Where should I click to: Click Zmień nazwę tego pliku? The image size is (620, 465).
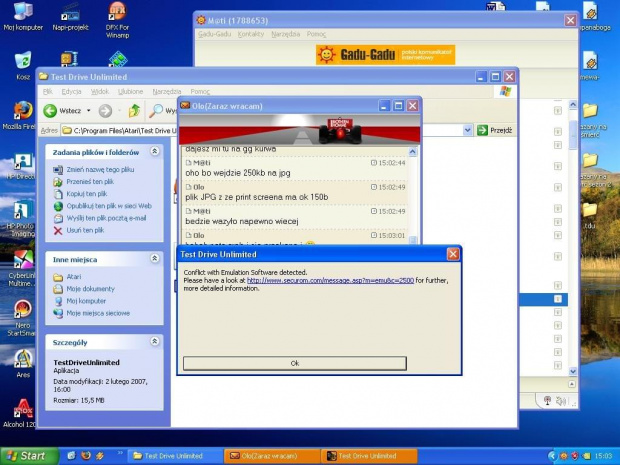[100, 170]
